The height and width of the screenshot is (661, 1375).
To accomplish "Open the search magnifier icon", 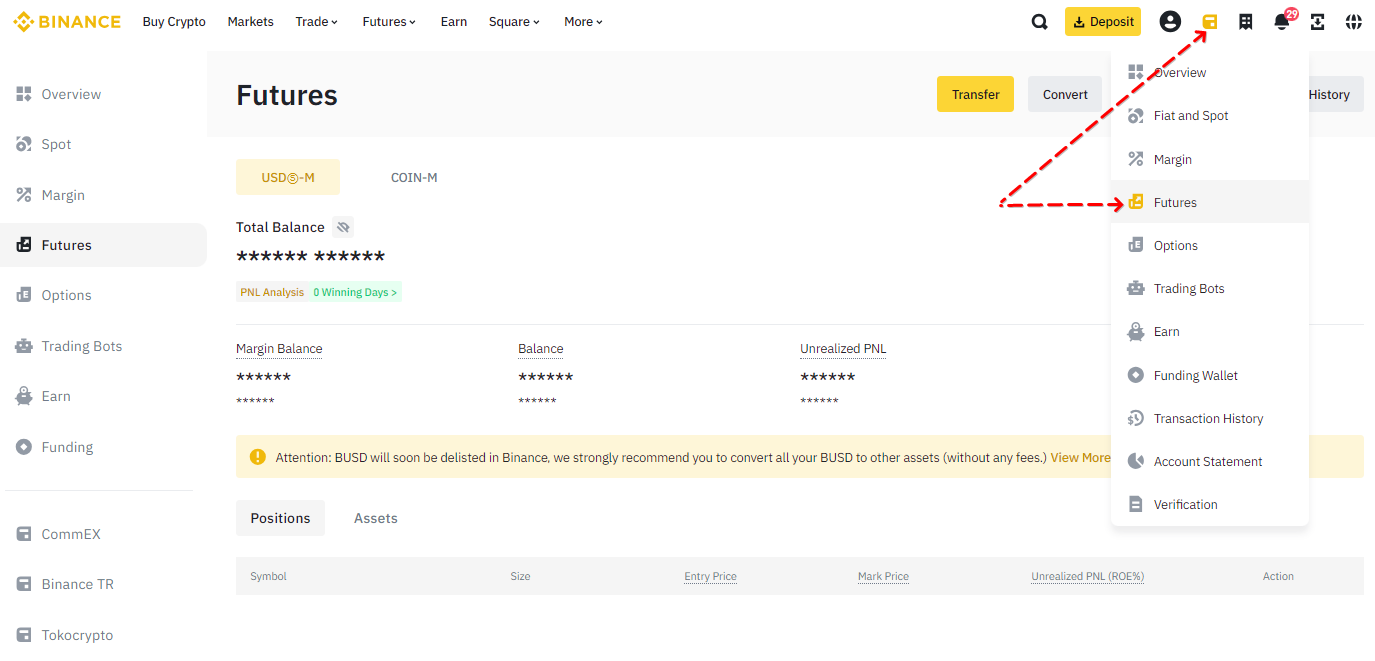I will pos(1040,22).
